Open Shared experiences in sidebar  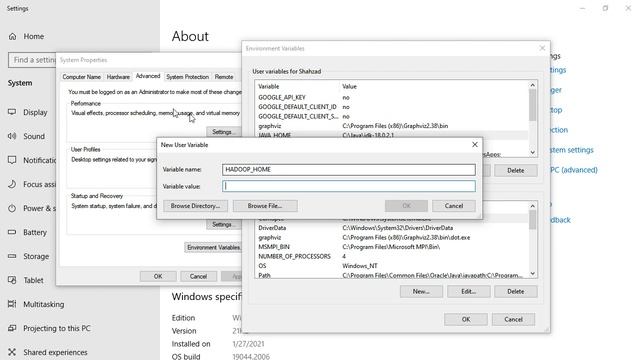[47, 352]
